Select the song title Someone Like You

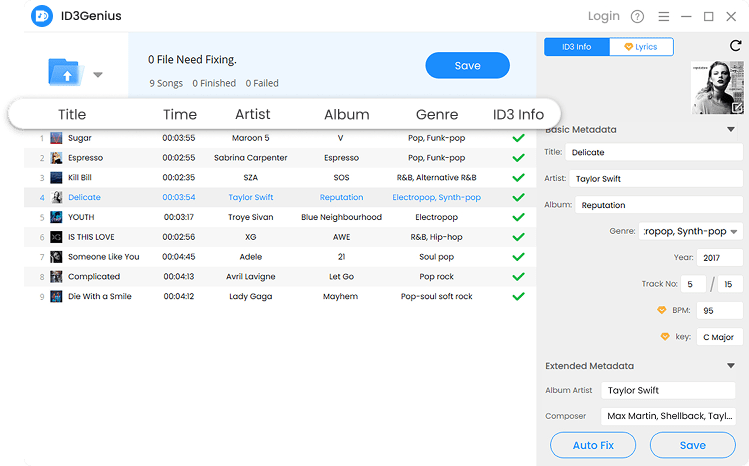coord(104,257)
